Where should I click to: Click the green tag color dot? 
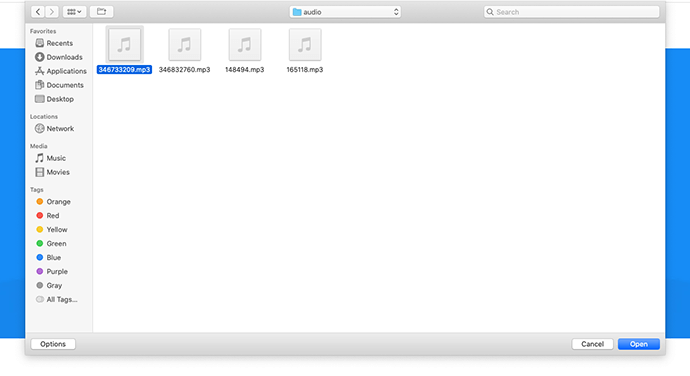pos(40,243)
